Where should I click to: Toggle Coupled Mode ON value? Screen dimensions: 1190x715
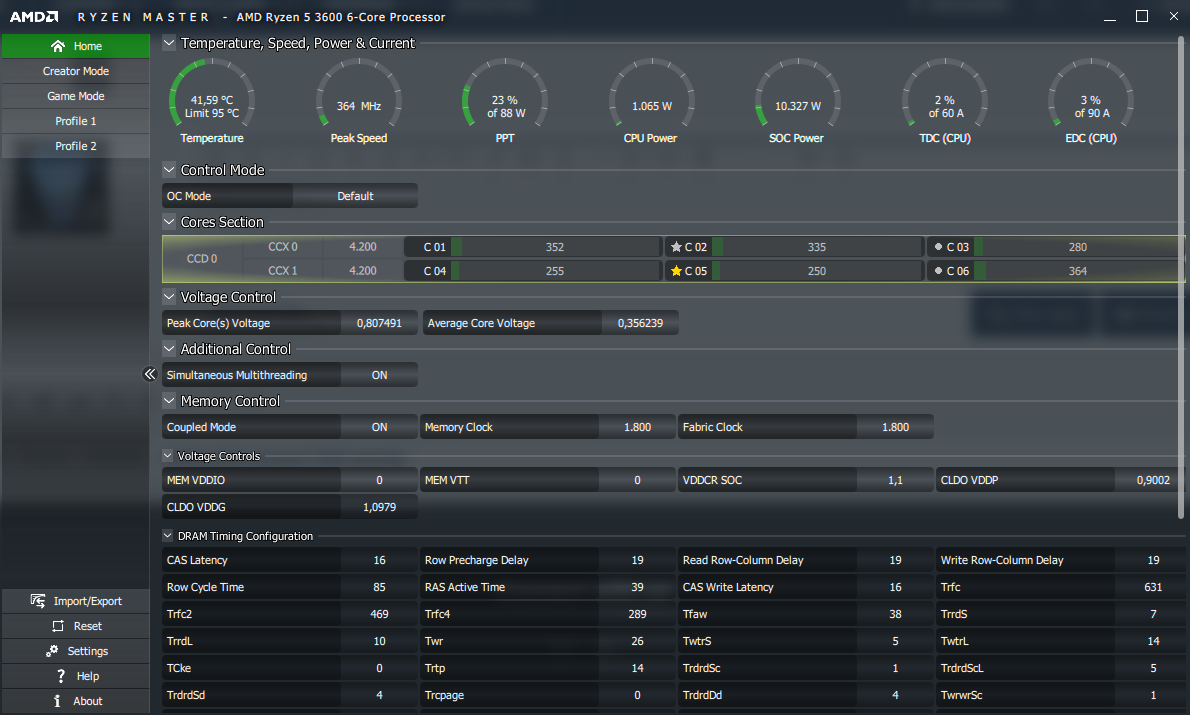tap(379, 427)
